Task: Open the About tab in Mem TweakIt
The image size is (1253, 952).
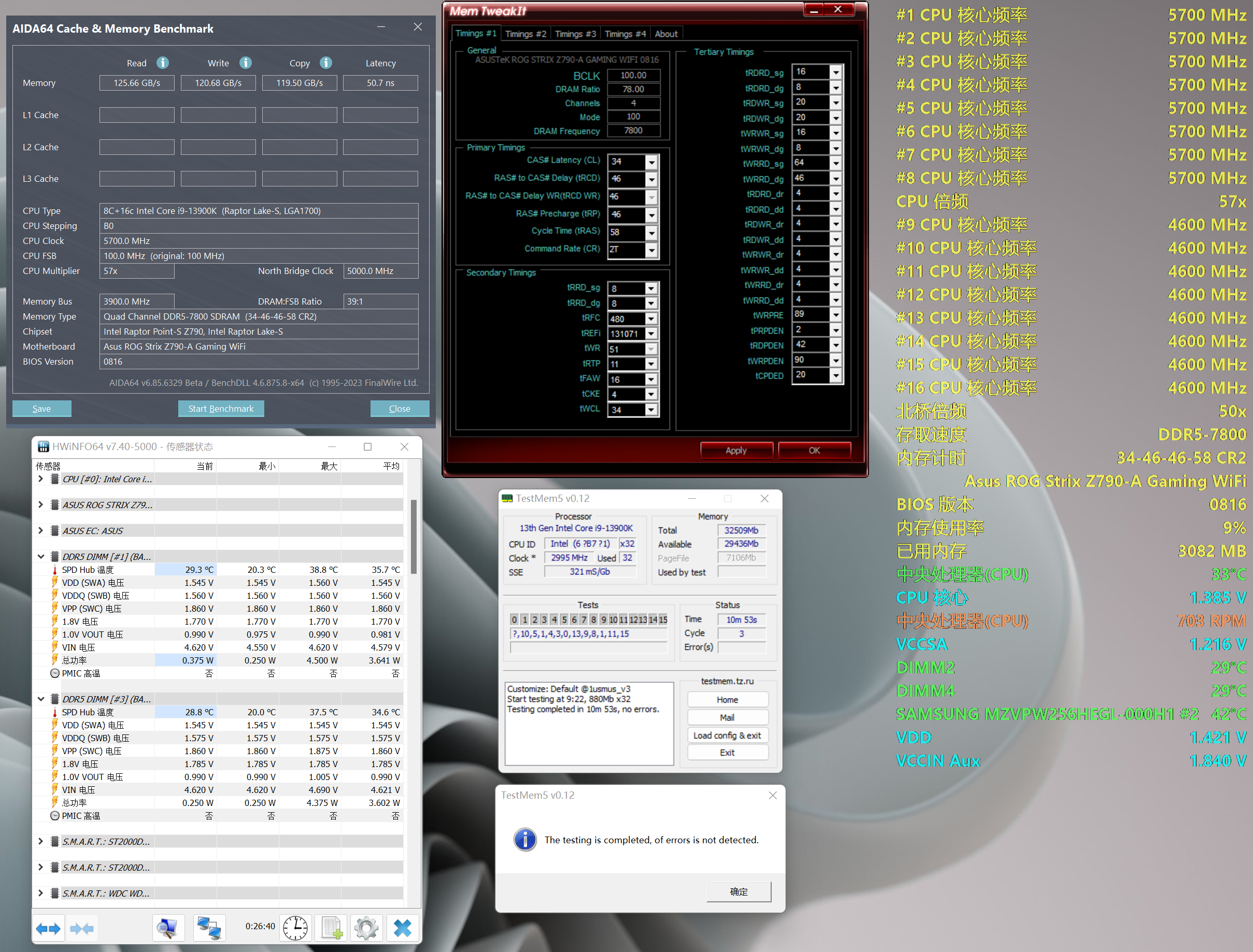Action: 666,34
